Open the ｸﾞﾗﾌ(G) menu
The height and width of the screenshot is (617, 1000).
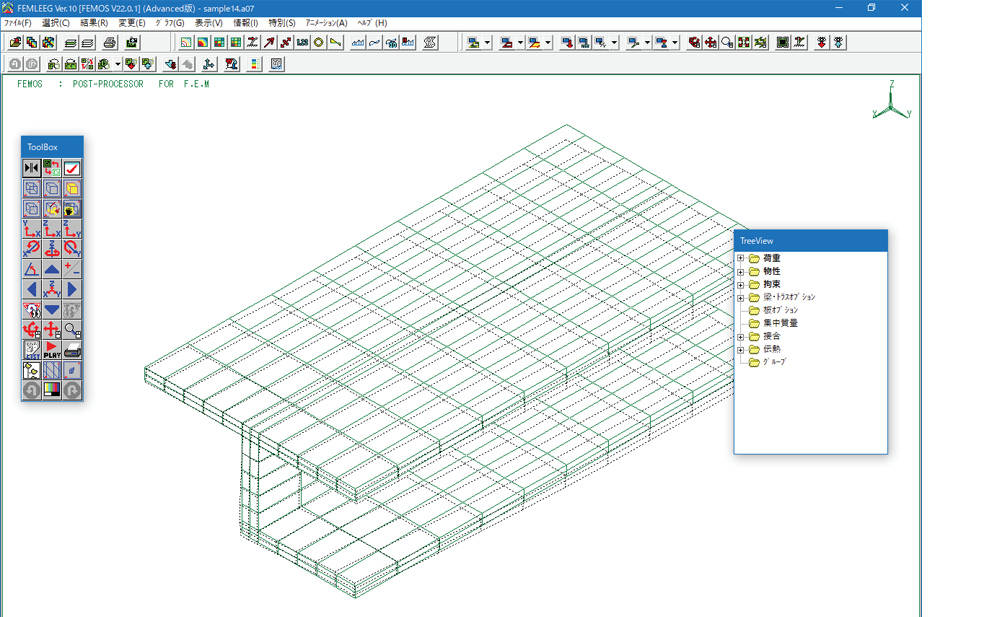[x=170, y=23]
